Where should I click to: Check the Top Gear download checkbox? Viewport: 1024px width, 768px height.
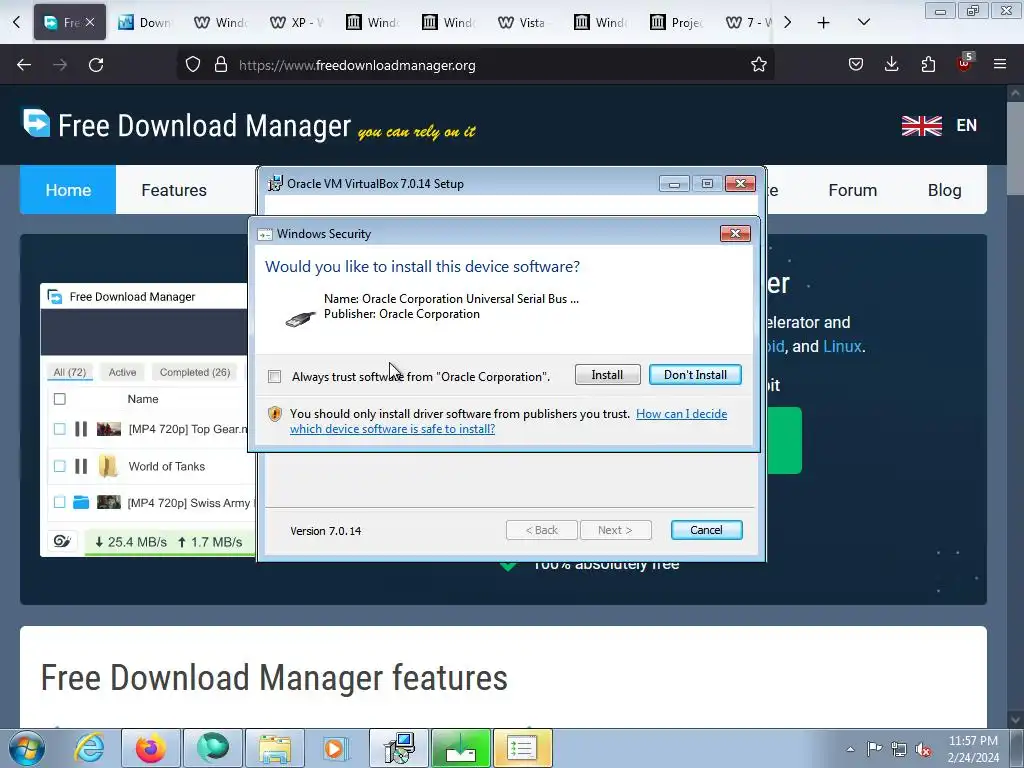click(x=59, y=429)
